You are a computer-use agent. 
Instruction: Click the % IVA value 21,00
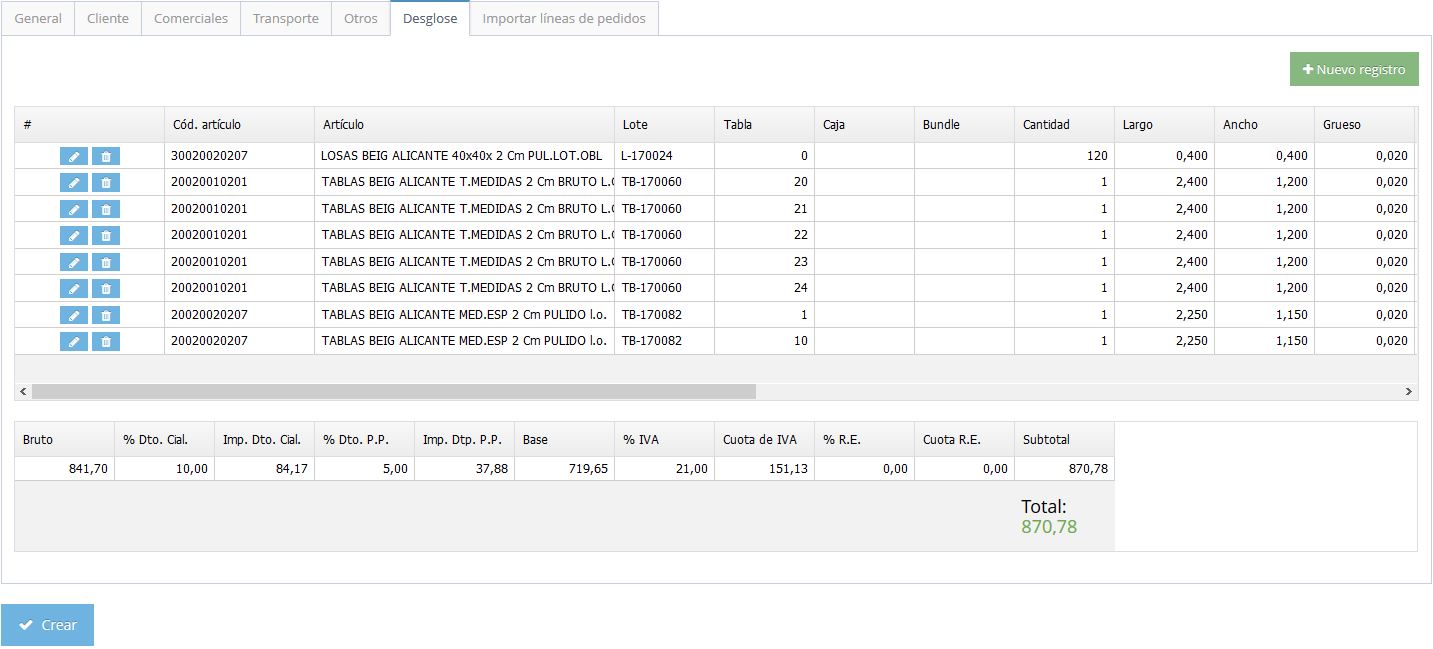click(x=665, y=469)
